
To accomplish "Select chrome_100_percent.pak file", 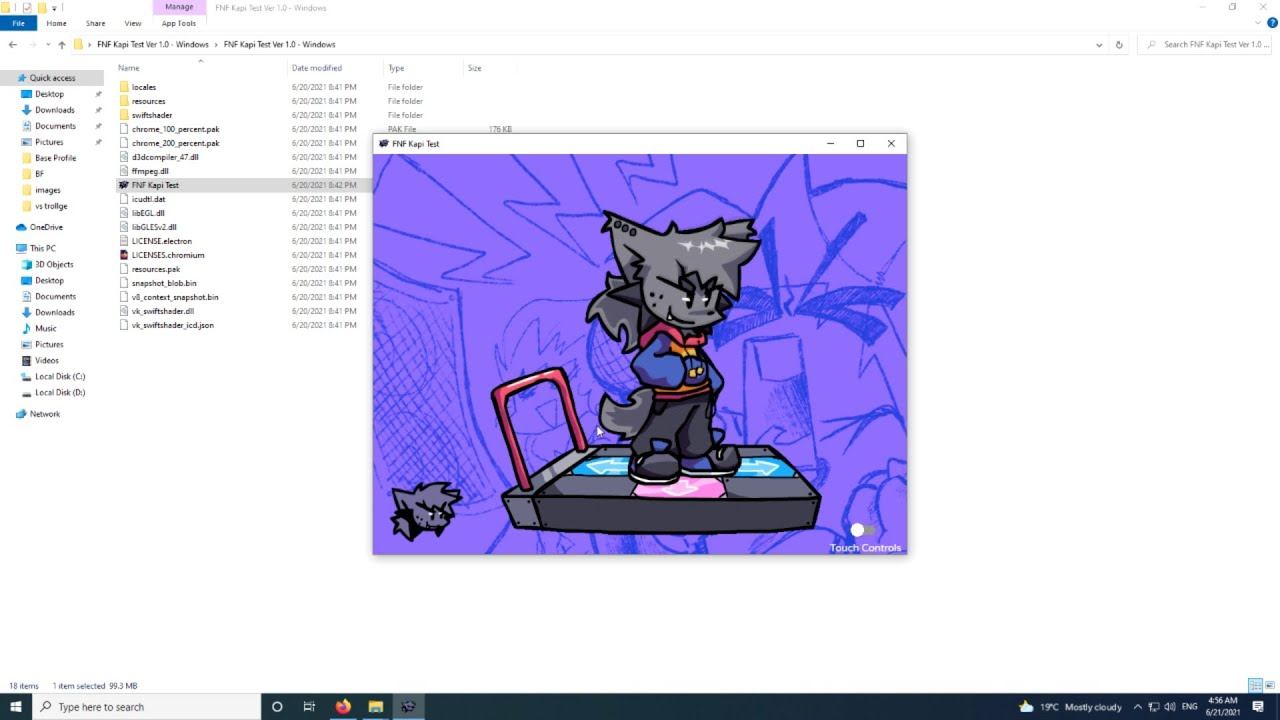I will point(175,129).
